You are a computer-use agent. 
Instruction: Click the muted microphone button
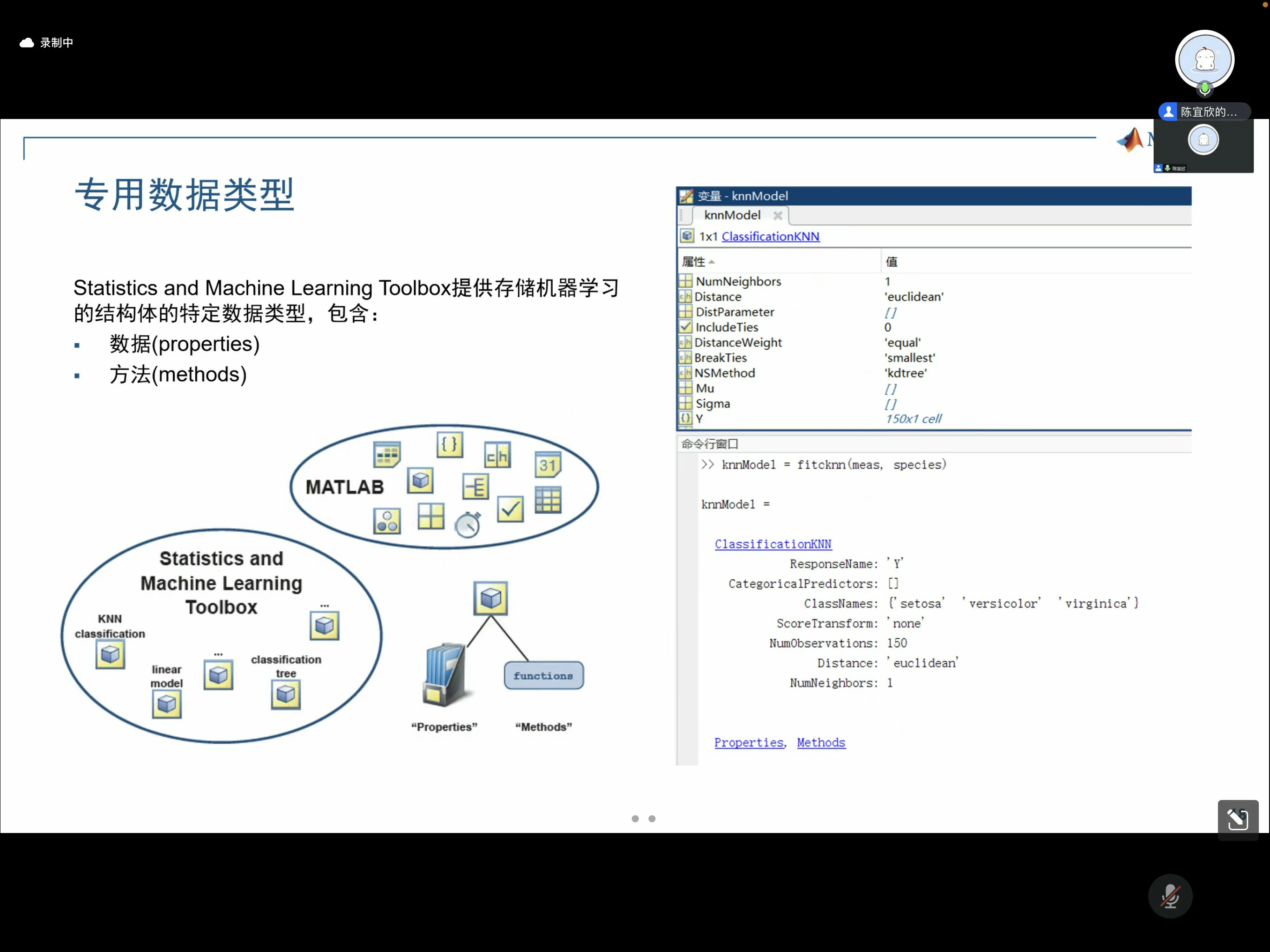tap(1170, 896)
